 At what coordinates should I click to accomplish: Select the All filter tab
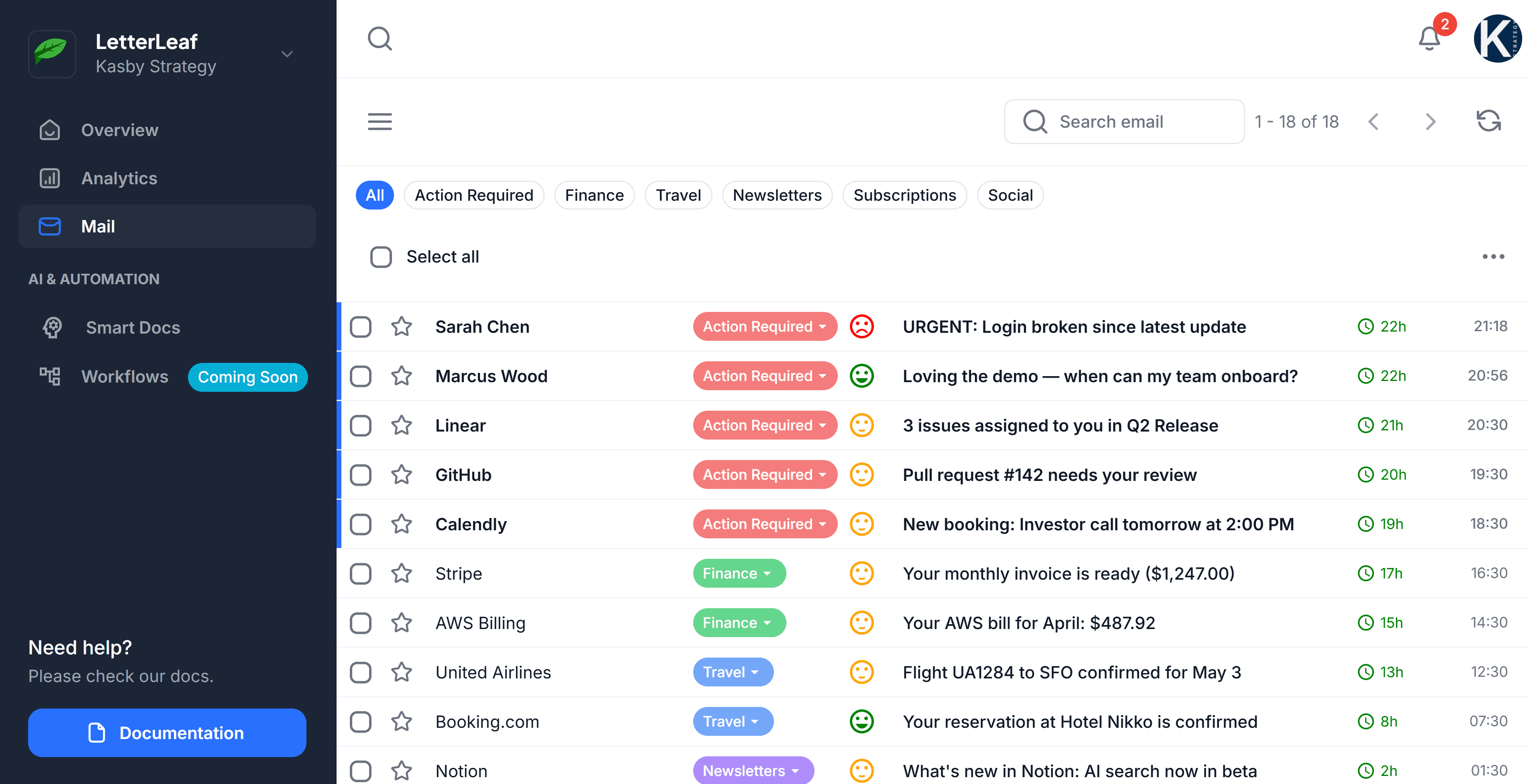click(x=375, y=195)
